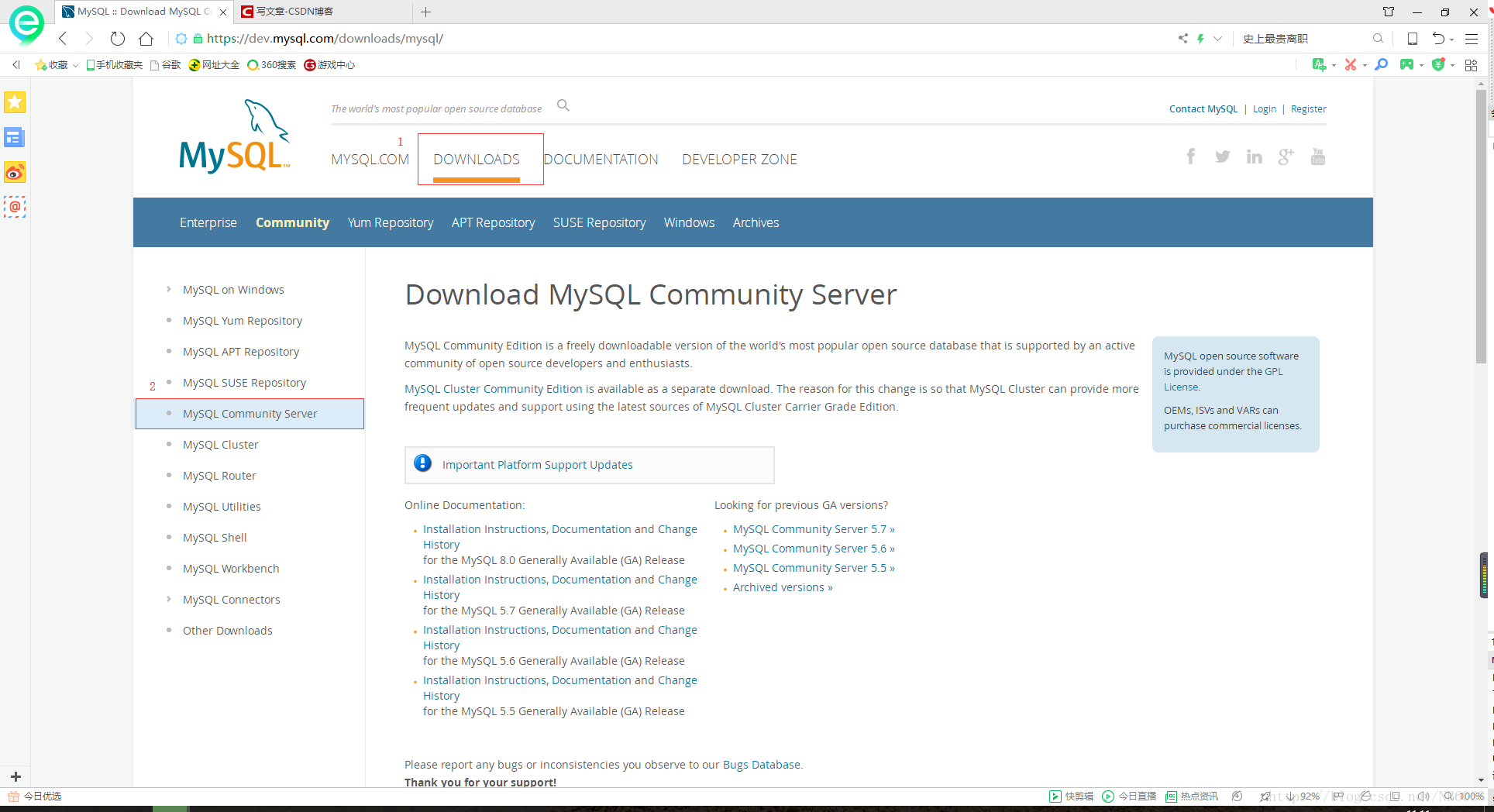Click the GPL License link
The image size is (1494, 812).
pos(1224,379)
